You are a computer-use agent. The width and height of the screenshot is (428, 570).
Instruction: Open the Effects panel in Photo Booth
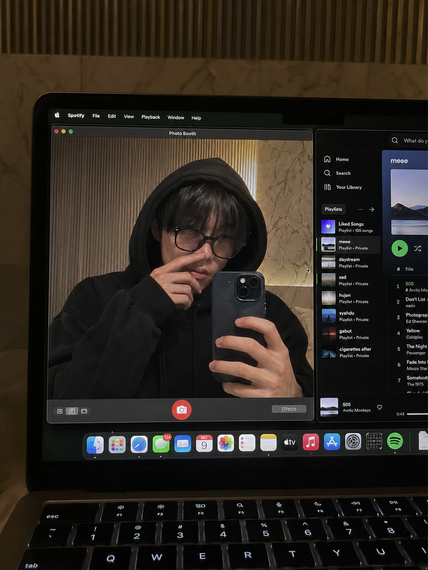289,409
